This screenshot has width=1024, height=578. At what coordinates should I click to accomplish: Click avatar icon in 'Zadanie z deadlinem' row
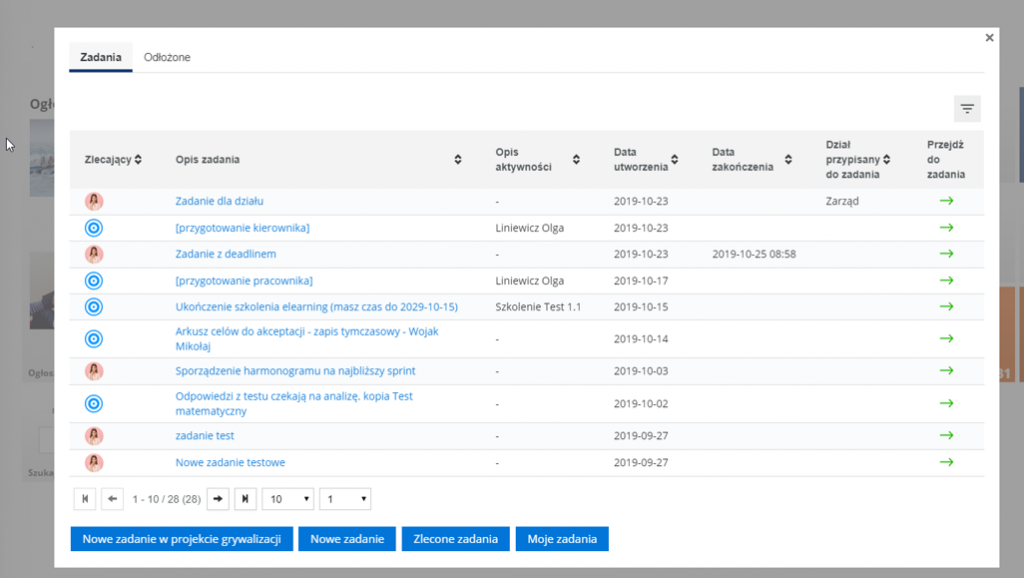[x=94, y=254]
